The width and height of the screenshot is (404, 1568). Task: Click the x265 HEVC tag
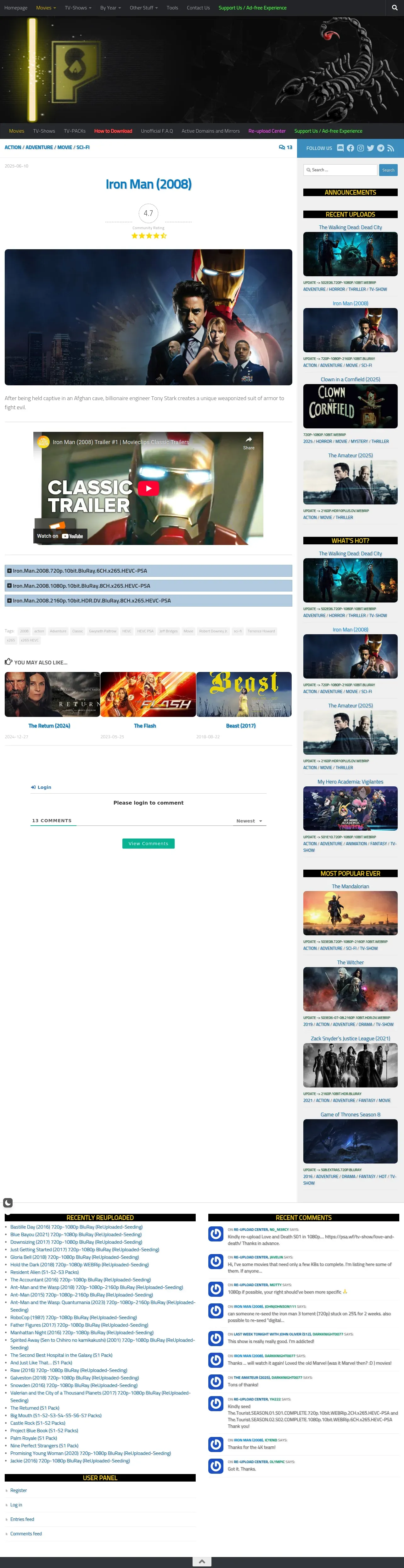29,640
